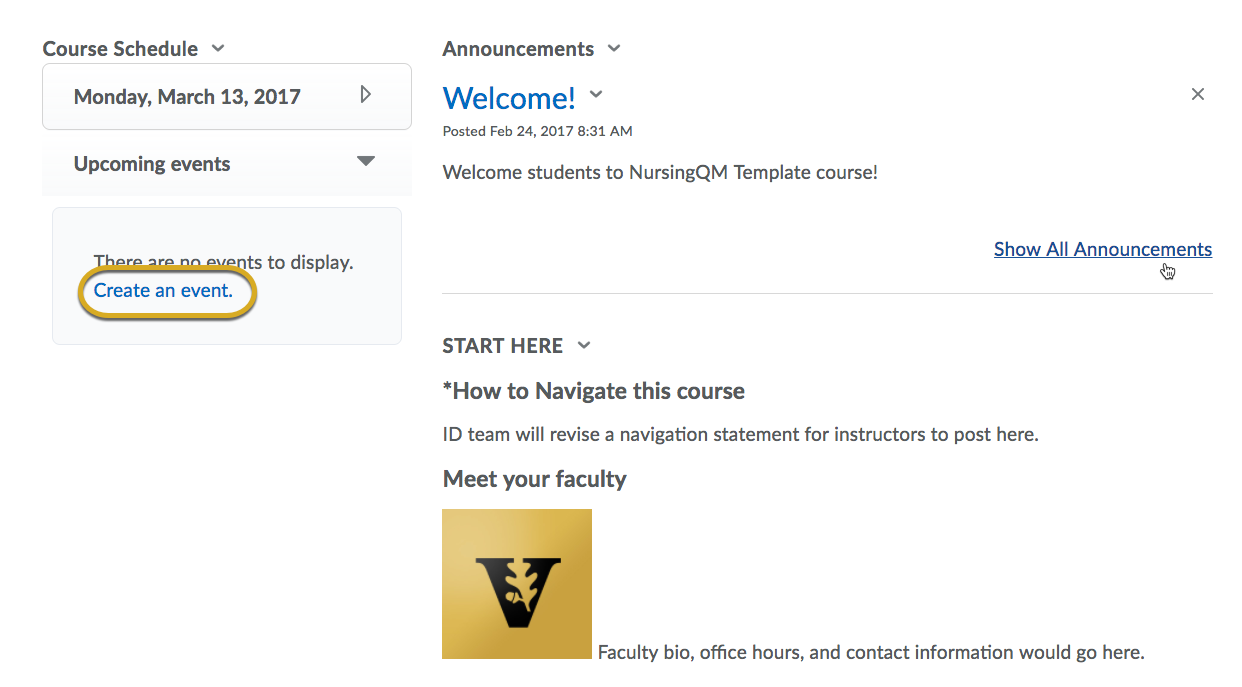Open the START HERE widget chevron
Viewport: 1242px width, 687px height.
585,346
